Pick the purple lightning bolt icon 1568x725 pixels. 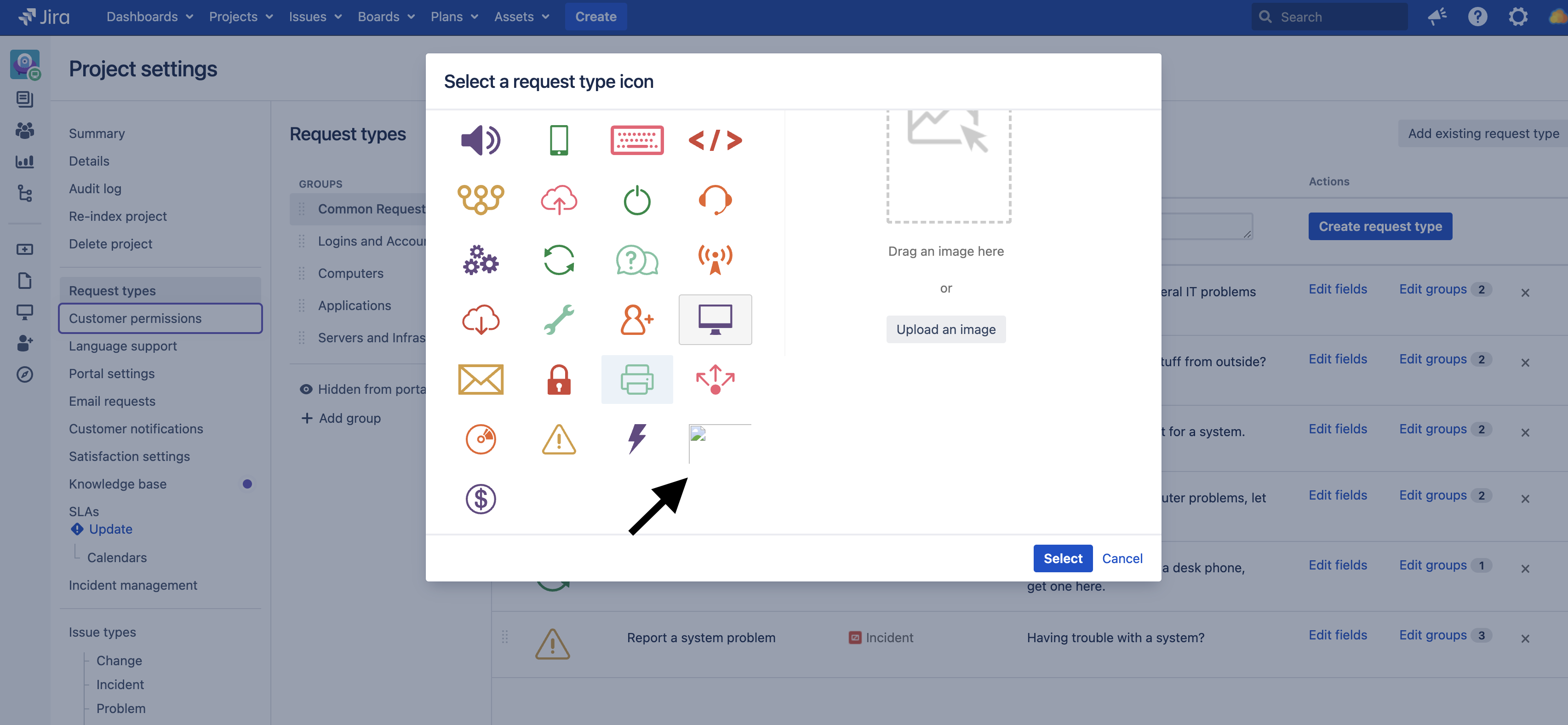click(x=637, y=439)
